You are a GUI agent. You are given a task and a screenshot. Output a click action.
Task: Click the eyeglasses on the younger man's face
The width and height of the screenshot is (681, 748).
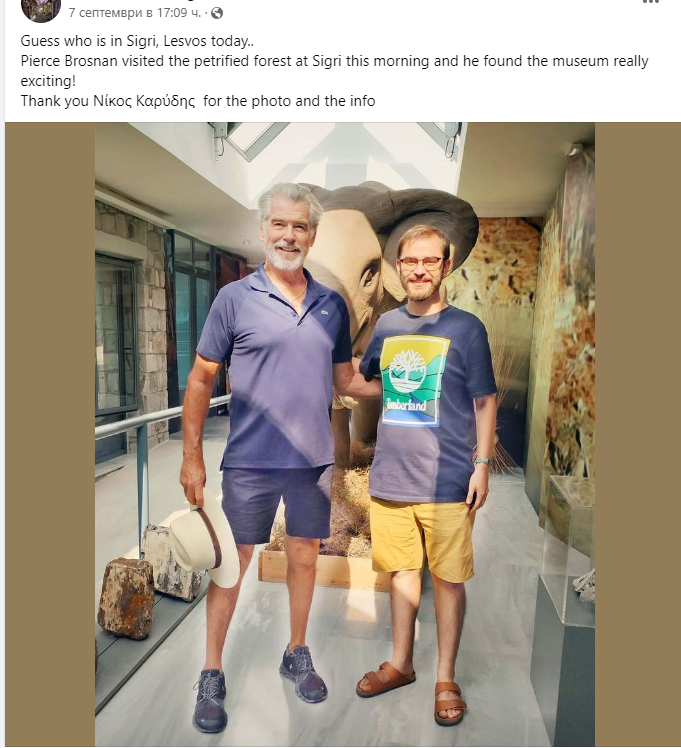(x=421, y=262)
